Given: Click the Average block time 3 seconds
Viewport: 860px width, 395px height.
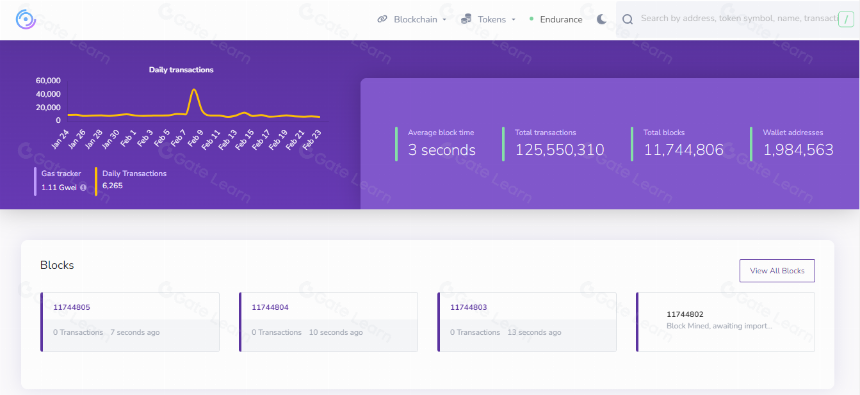Looking at the screenshot, I should pyautogui.click(x=442, y=150).
